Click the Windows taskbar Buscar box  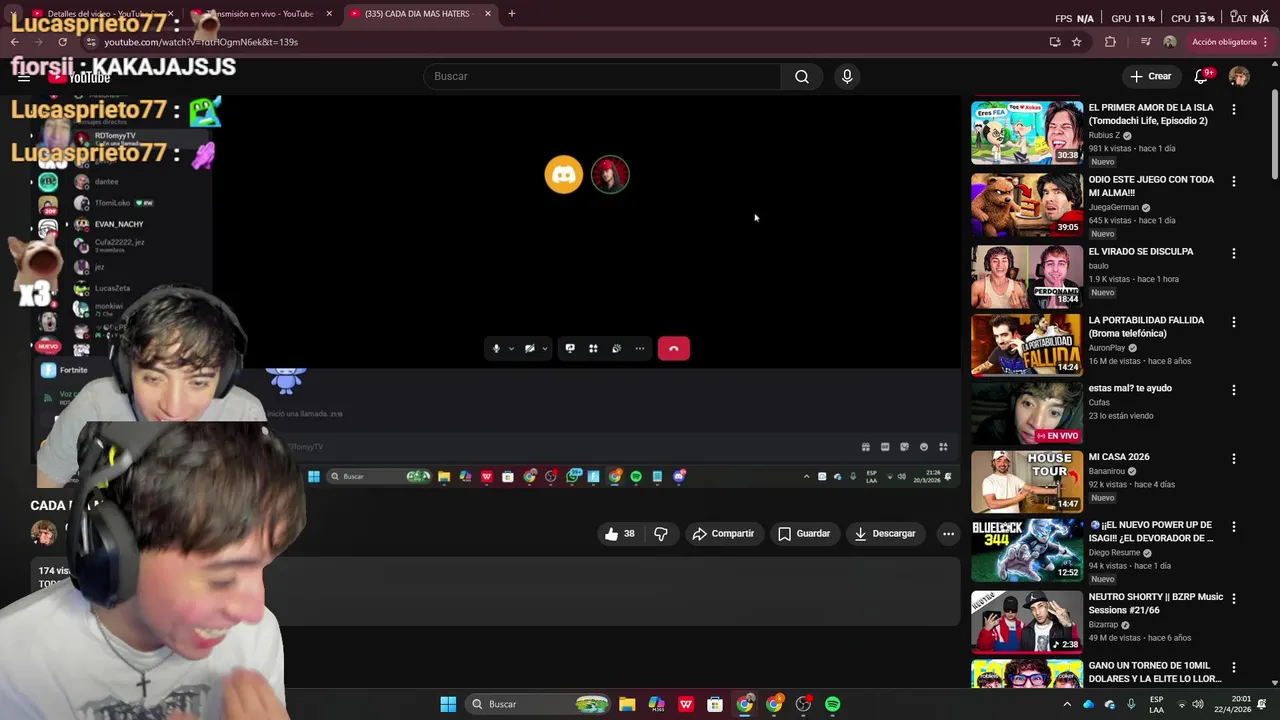539,704
